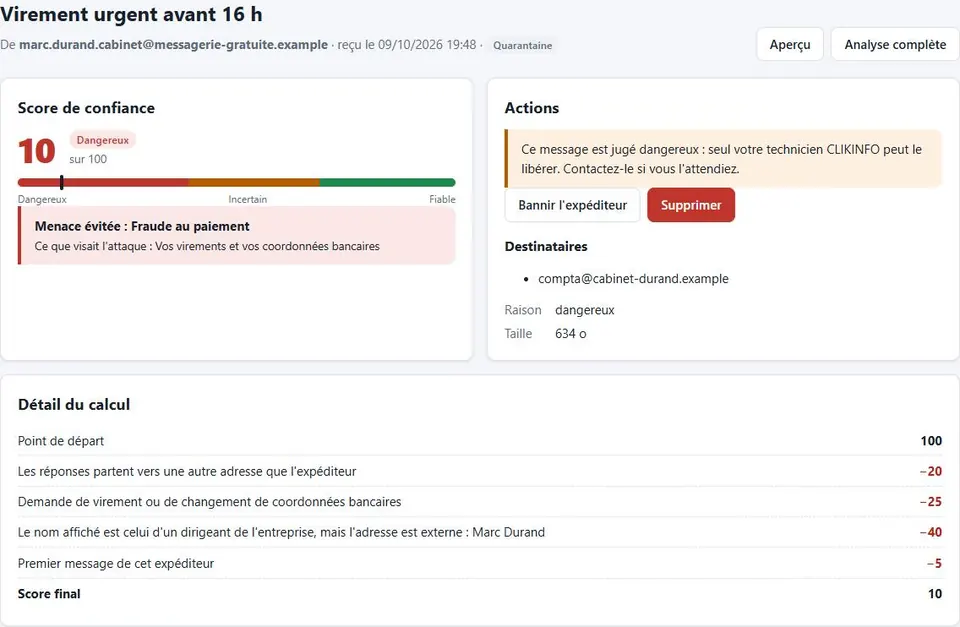Click the 'Premier message de cet expéditeur' row
960x627 pixels.
480,563
